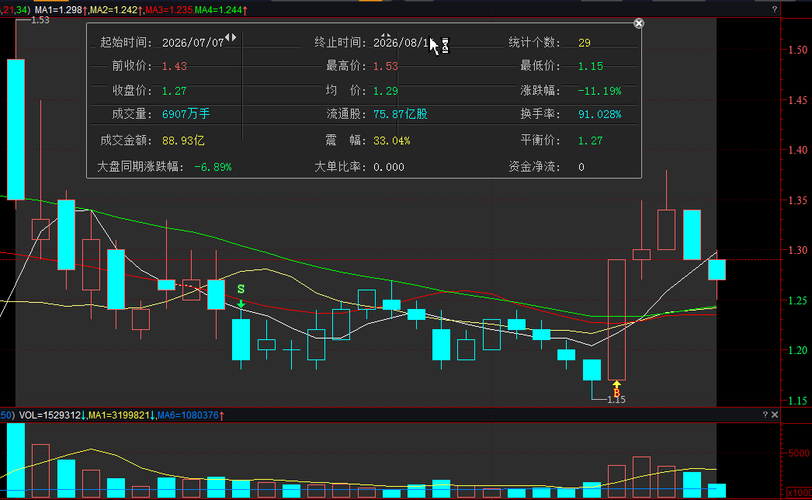This screenshot has height=500, width=812.
Task: Click the market change value -6.89%
Action: pyautogui.click(x=213, y=167)
